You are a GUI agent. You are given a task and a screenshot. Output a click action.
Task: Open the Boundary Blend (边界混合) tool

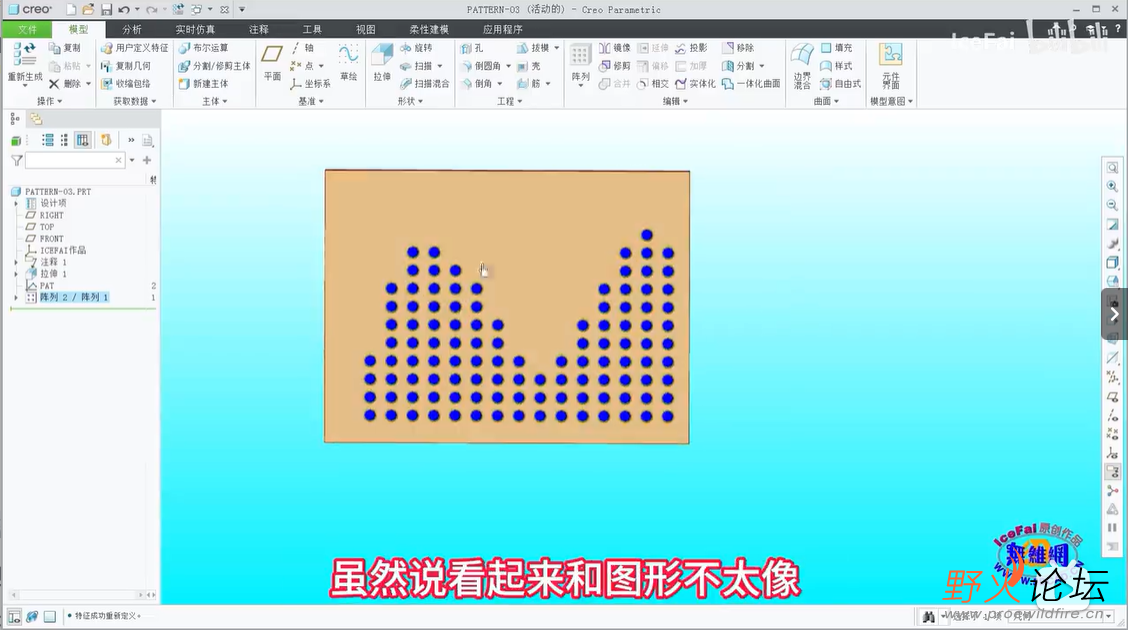tap(802, 65)
